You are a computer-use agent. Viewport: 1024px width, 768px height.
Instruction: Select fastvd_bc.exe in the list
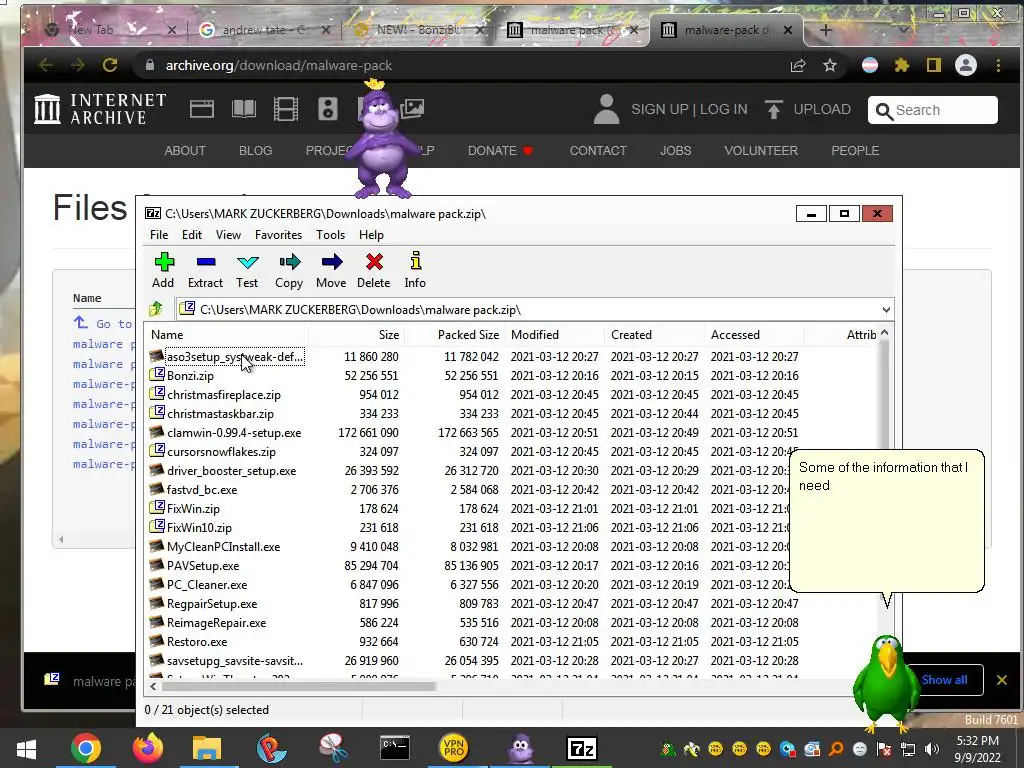click(202, 490)
